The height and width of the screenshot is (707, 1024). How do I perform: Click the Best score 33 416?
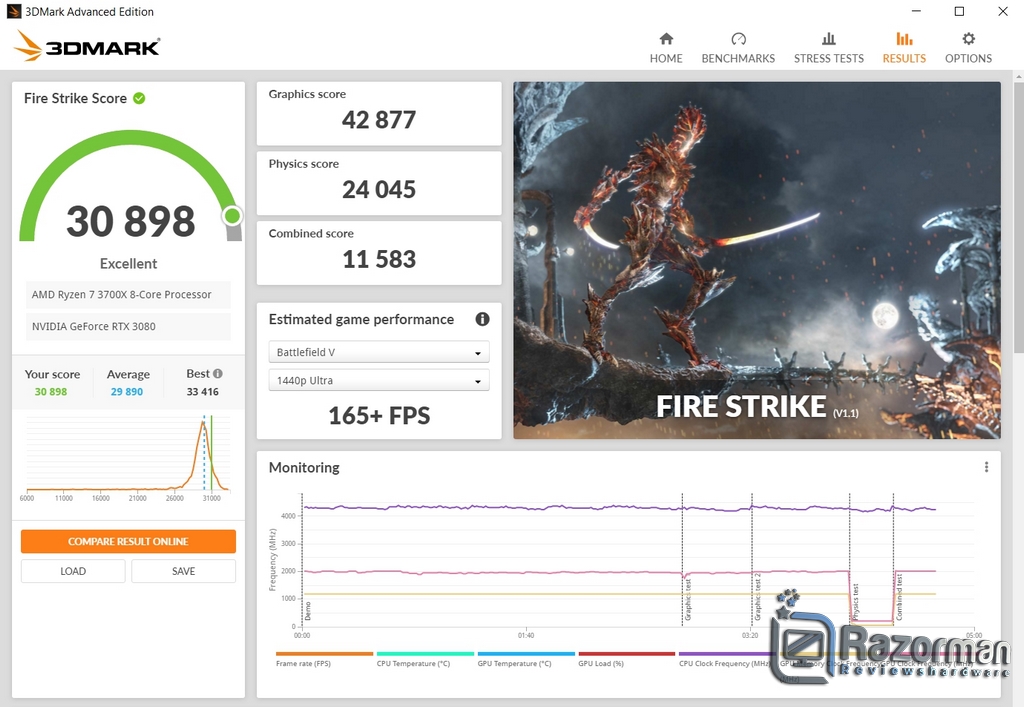click(202, 392)
